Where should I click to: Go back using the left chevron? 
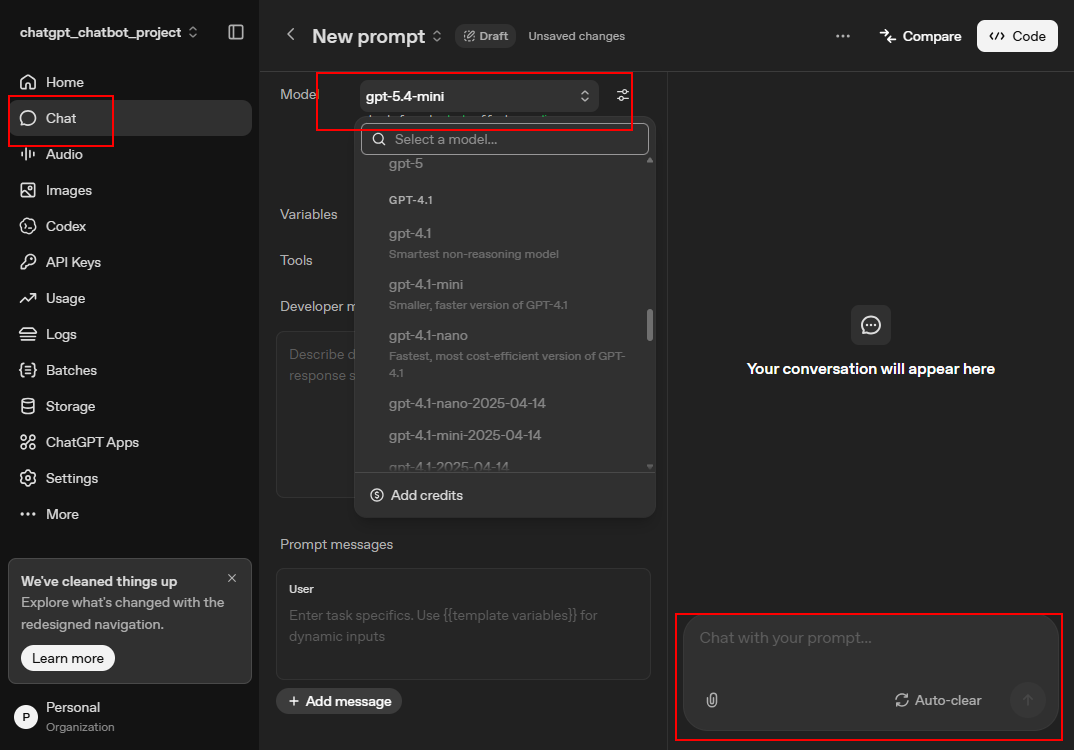pyautogui.click(x=290, y=34)
